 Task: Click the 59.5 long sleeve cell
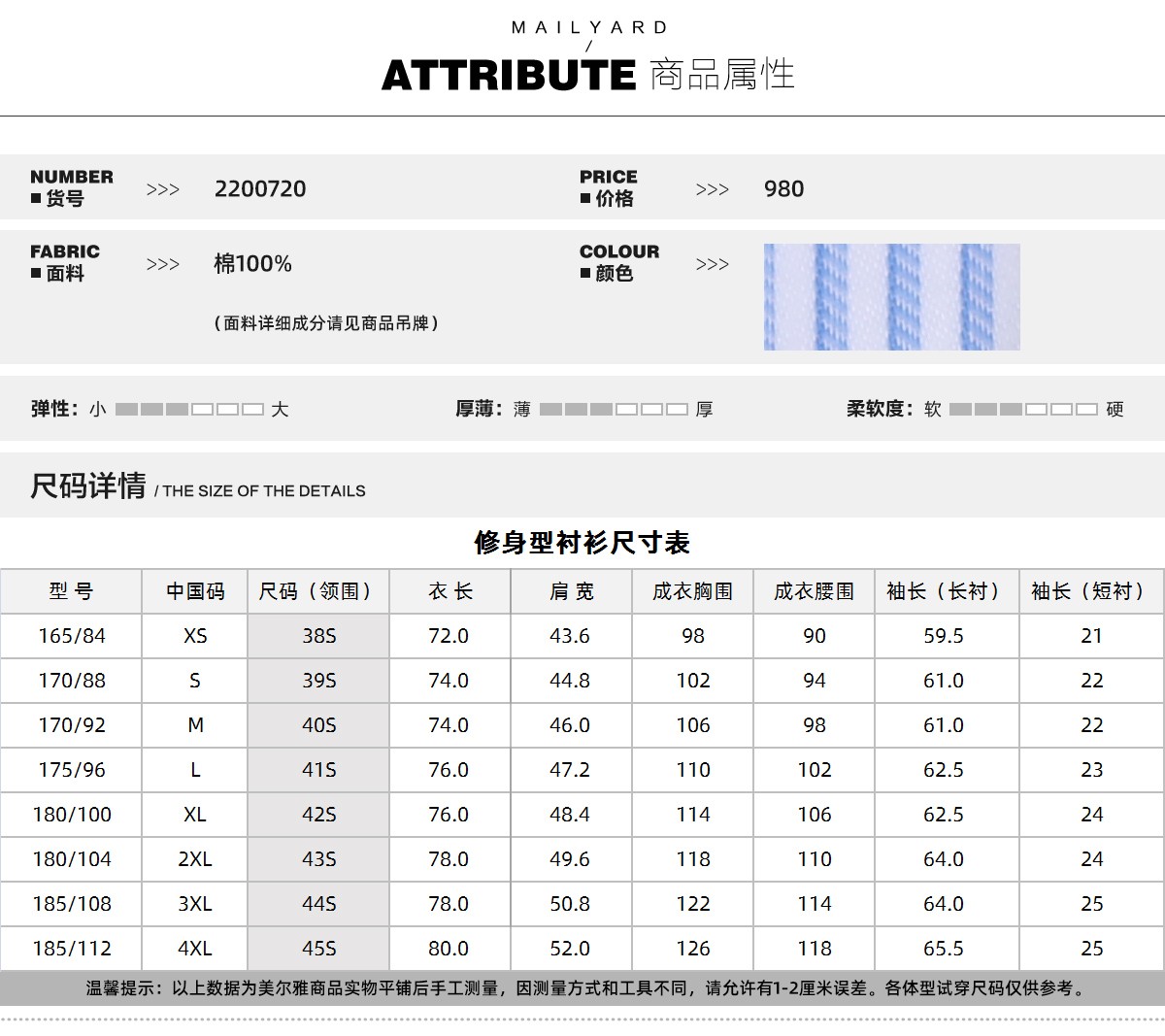pyautogui.click(x=947, y=636)
